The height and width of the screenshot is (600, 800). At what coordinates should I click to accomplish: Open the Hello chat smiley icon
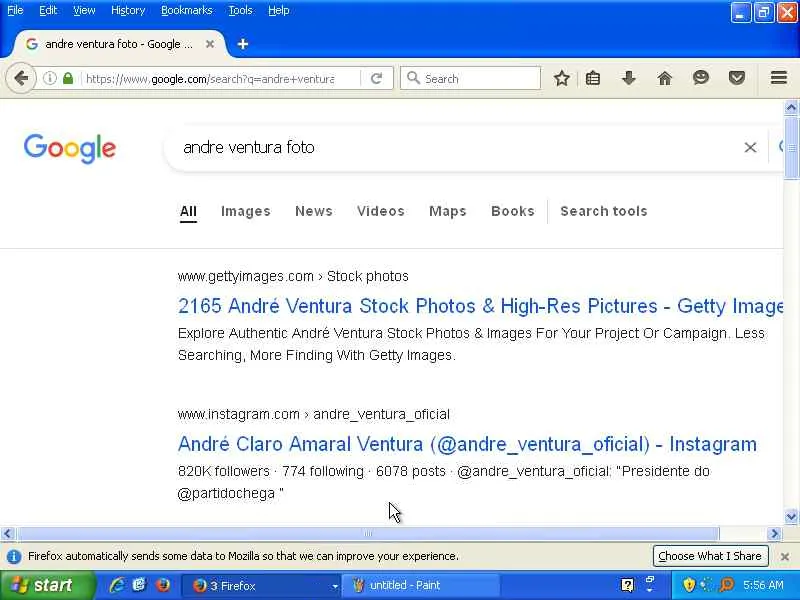click(x=701, y=78)
